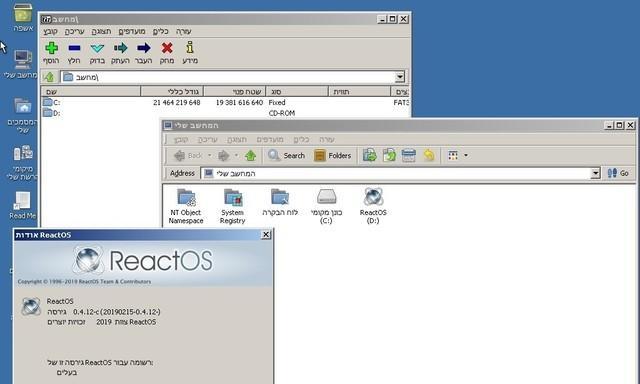Click the Views icon in explorer toolbar
Viewport: 640px width, 384px height.
click(x=453, y=155)
